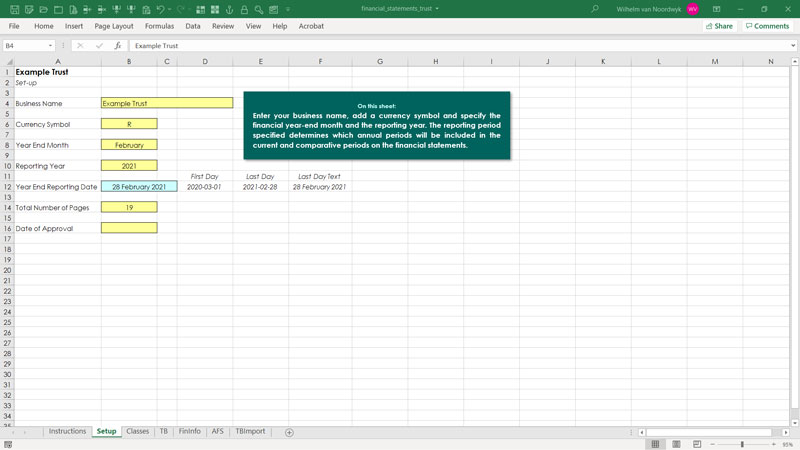Open the title bar search magnifier
This screenshot has width=800, height=450.
pyautogui.click(x=595, y=9)
